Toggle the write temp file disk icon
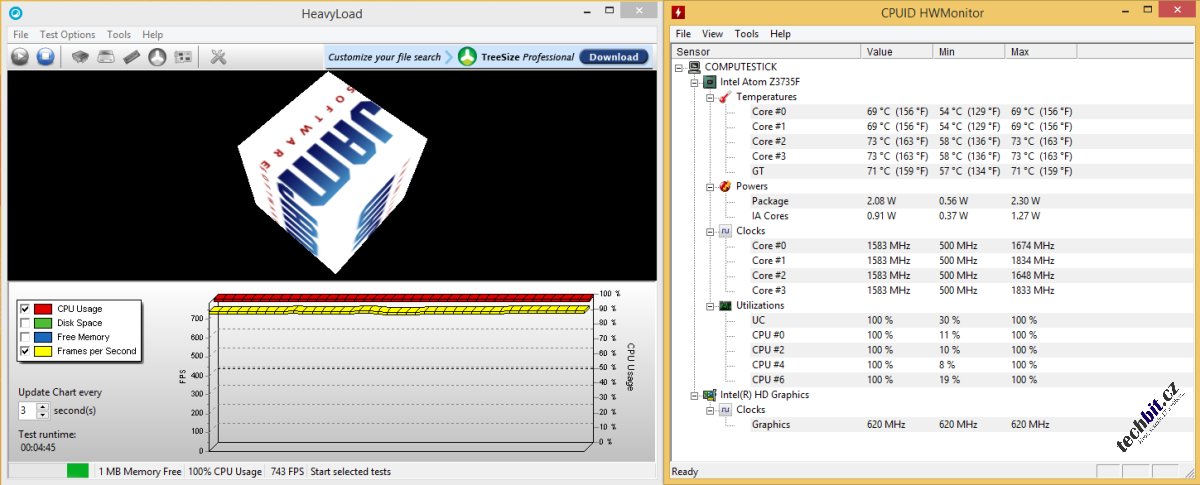The image size is (1200, 485). (x=105, y=57)
